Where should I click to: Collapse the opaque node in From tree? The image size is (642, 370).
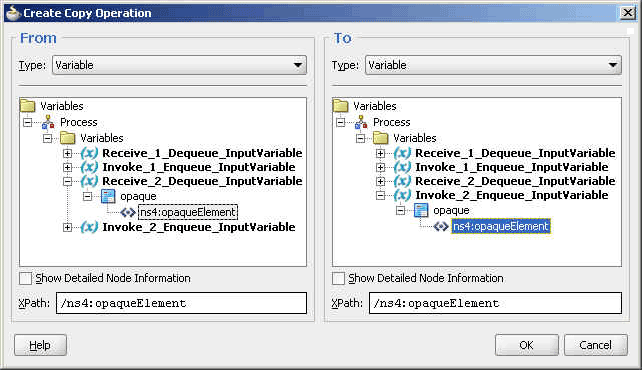[x=87, y=196]
